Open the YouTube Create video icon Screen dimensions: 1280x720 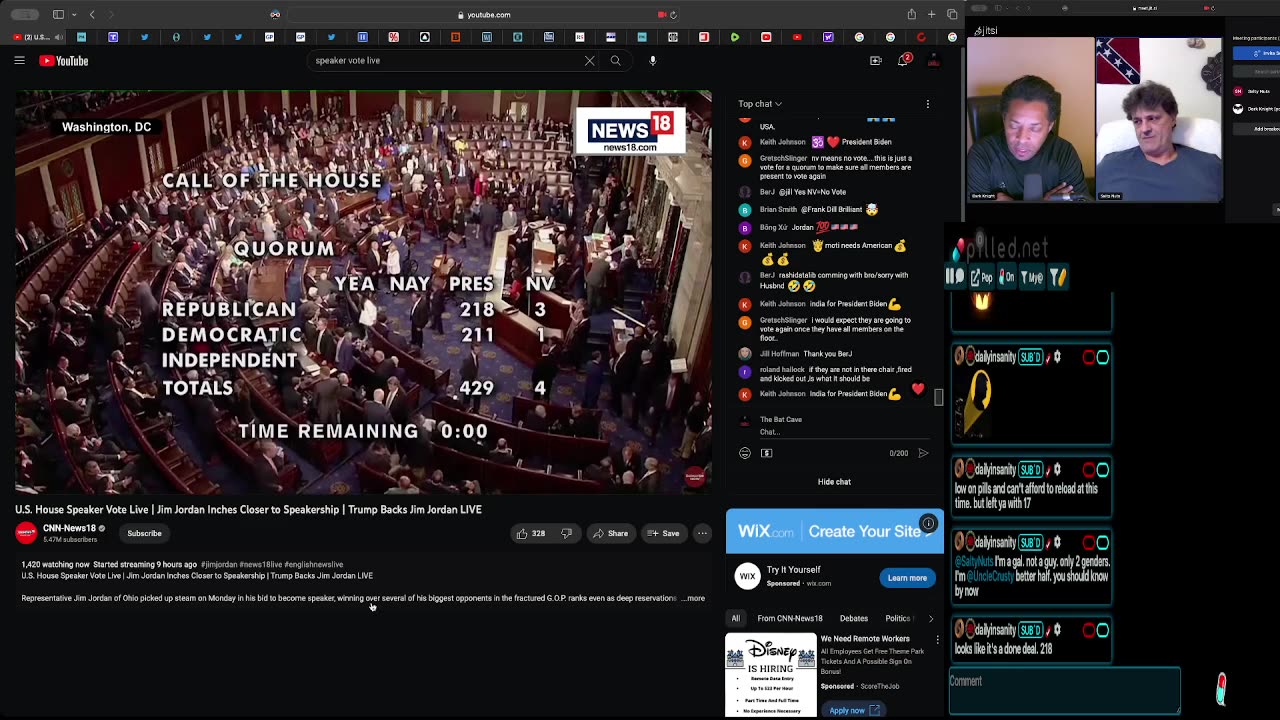876,61
